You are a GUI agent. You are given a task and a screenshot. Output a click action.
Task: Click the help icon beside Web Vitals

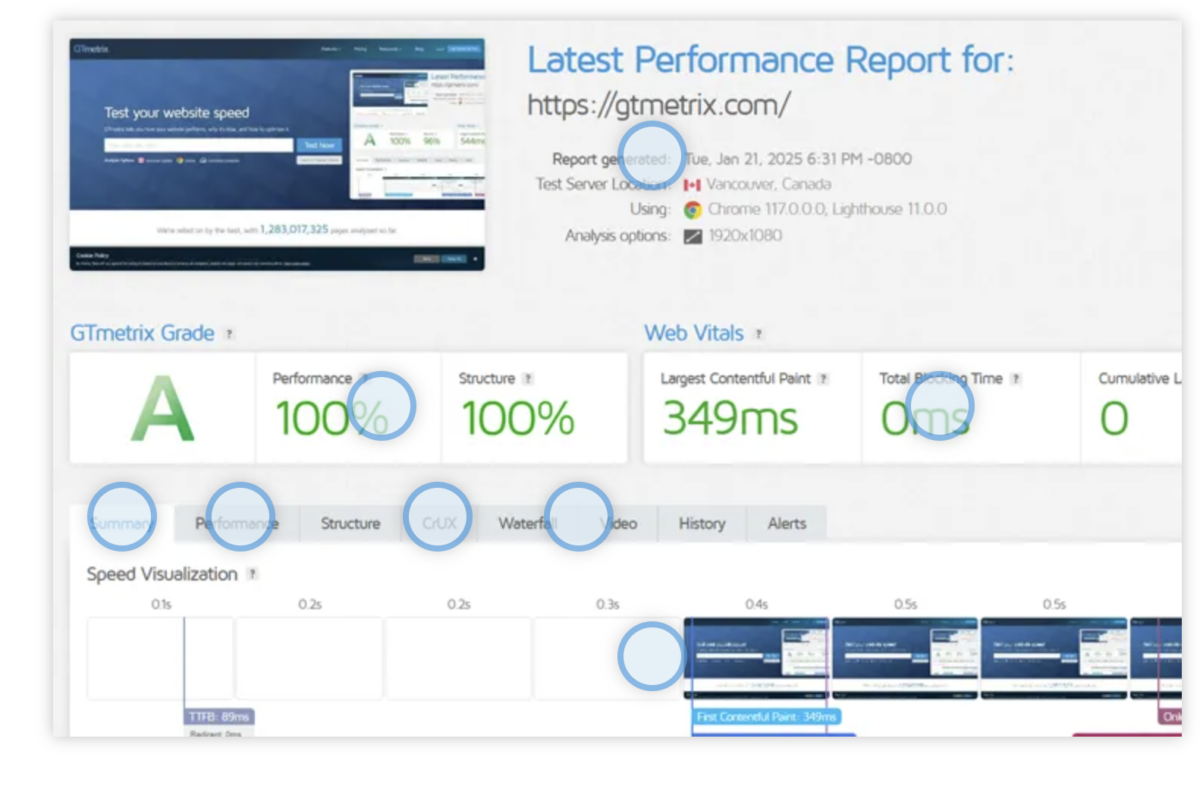(x=759, y=334)
